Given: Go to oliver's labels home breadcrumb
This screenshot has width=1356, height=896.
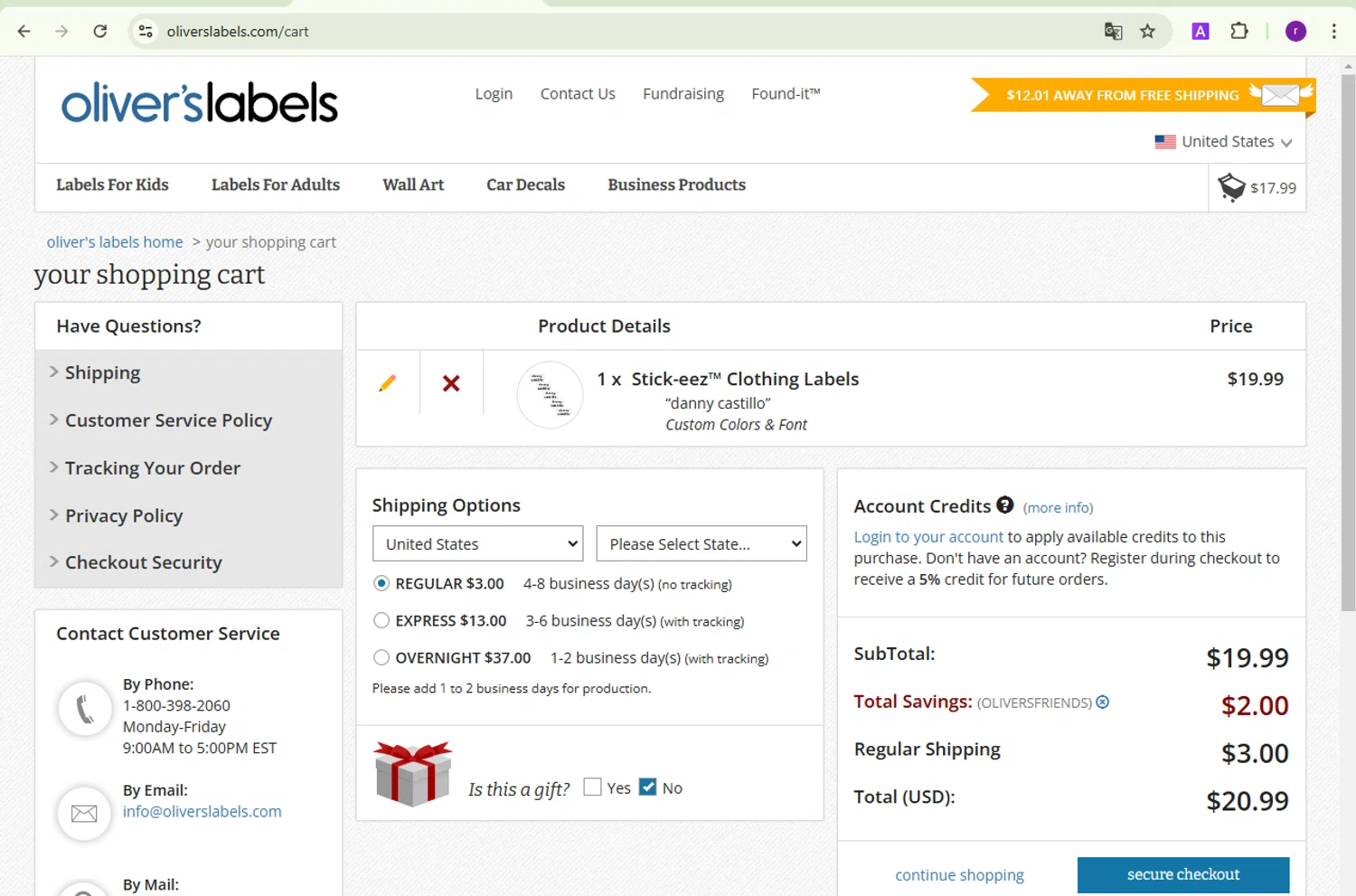Looking at the screenshot, I should [115, 242].
